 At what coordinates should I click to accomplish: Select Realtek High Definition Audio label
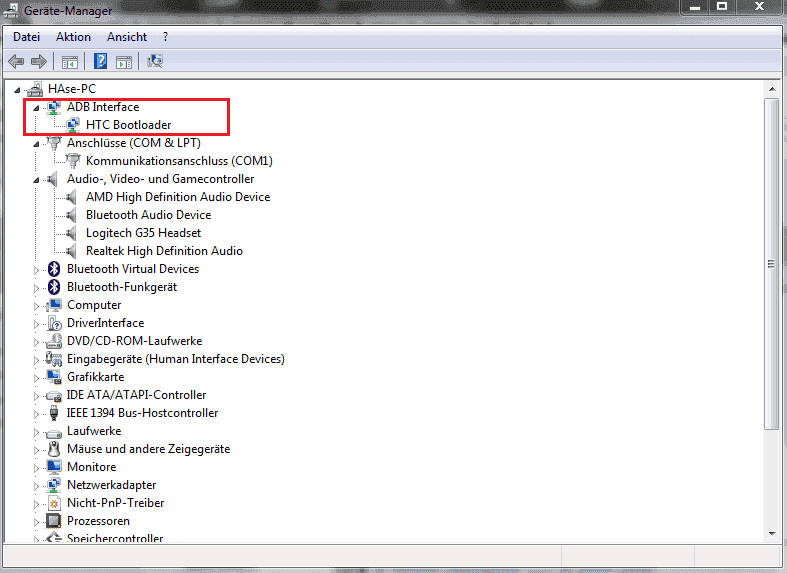164,251
